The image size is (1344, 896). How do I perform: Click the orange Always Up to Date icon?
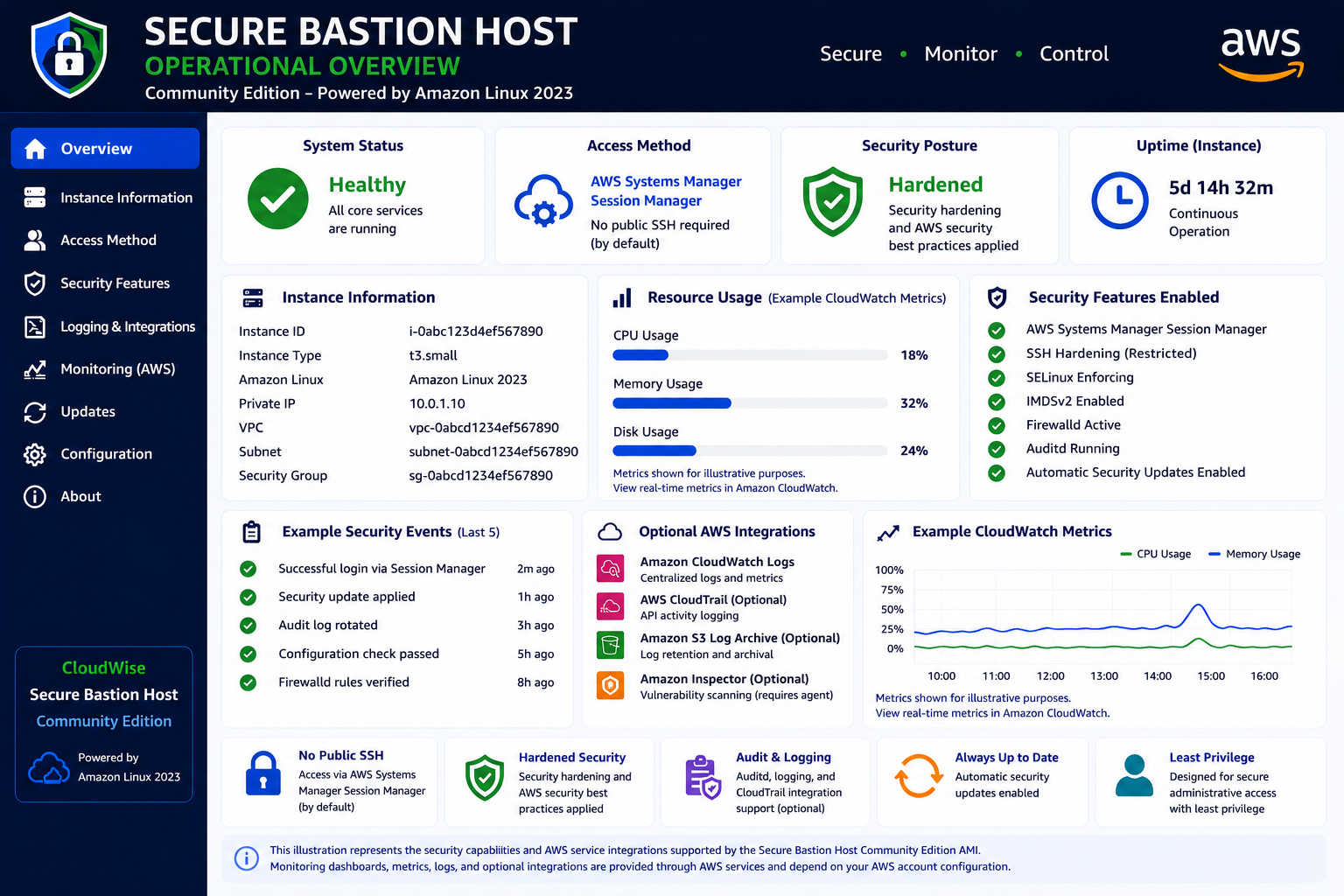[x=918, y=776]
